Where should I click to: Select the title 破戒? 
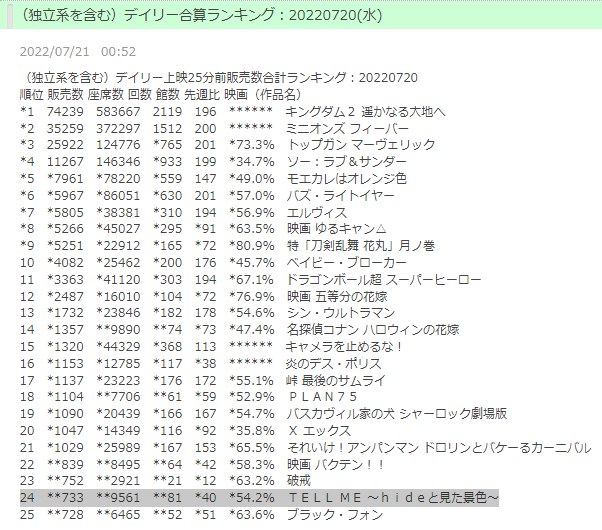coord(299,480)
